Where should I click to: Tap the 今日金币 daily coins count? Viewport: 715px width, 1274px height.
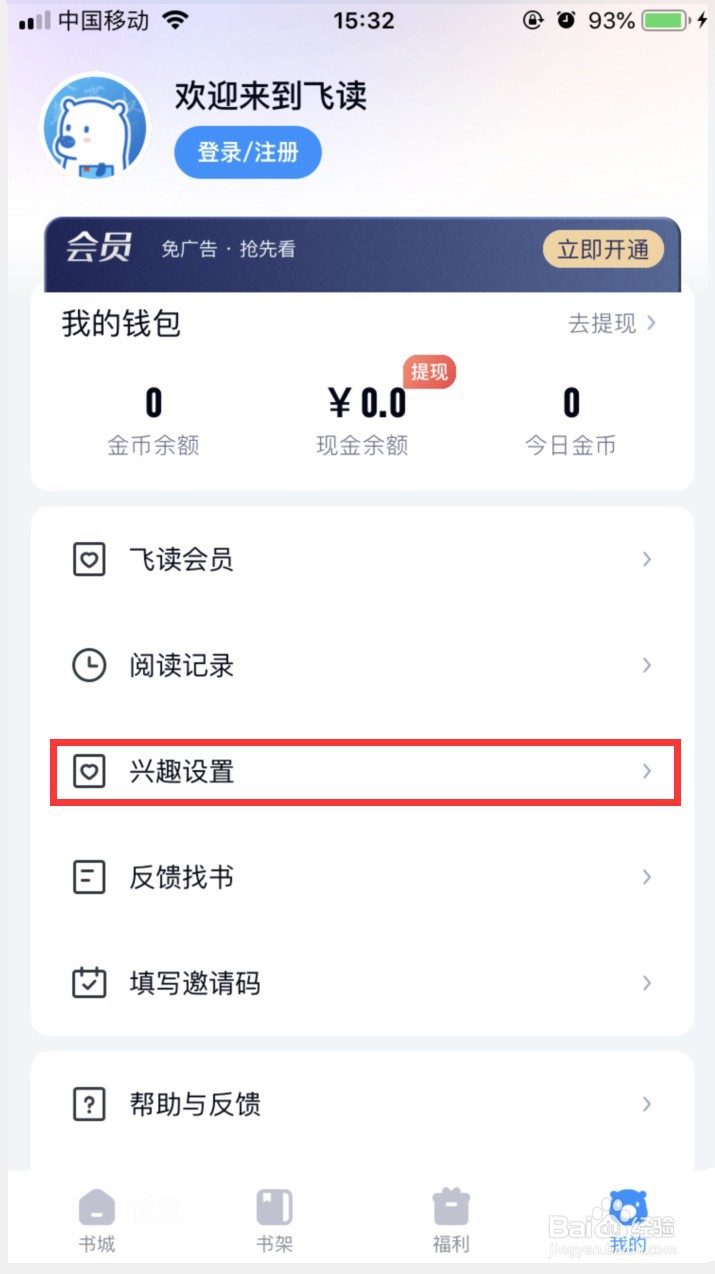[x=571, y=420]
